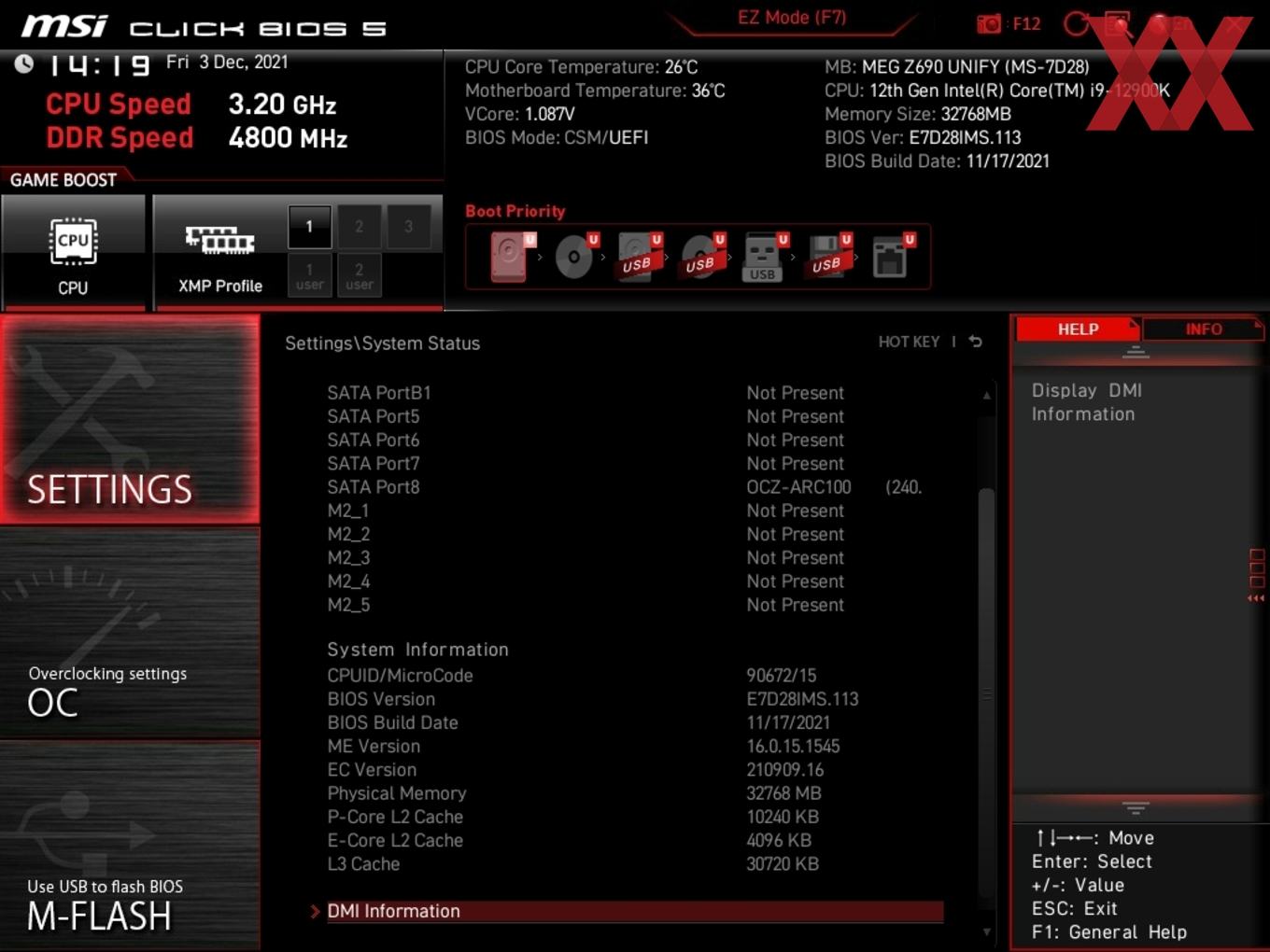Open the OC overclocking settings menu
This screenshot has height=952, width=1270.
click(x=131, y=633)
